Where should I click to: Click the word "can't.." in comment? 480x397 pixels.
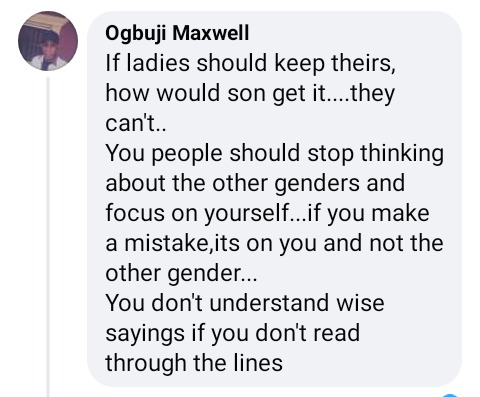[x=136, y=123]
